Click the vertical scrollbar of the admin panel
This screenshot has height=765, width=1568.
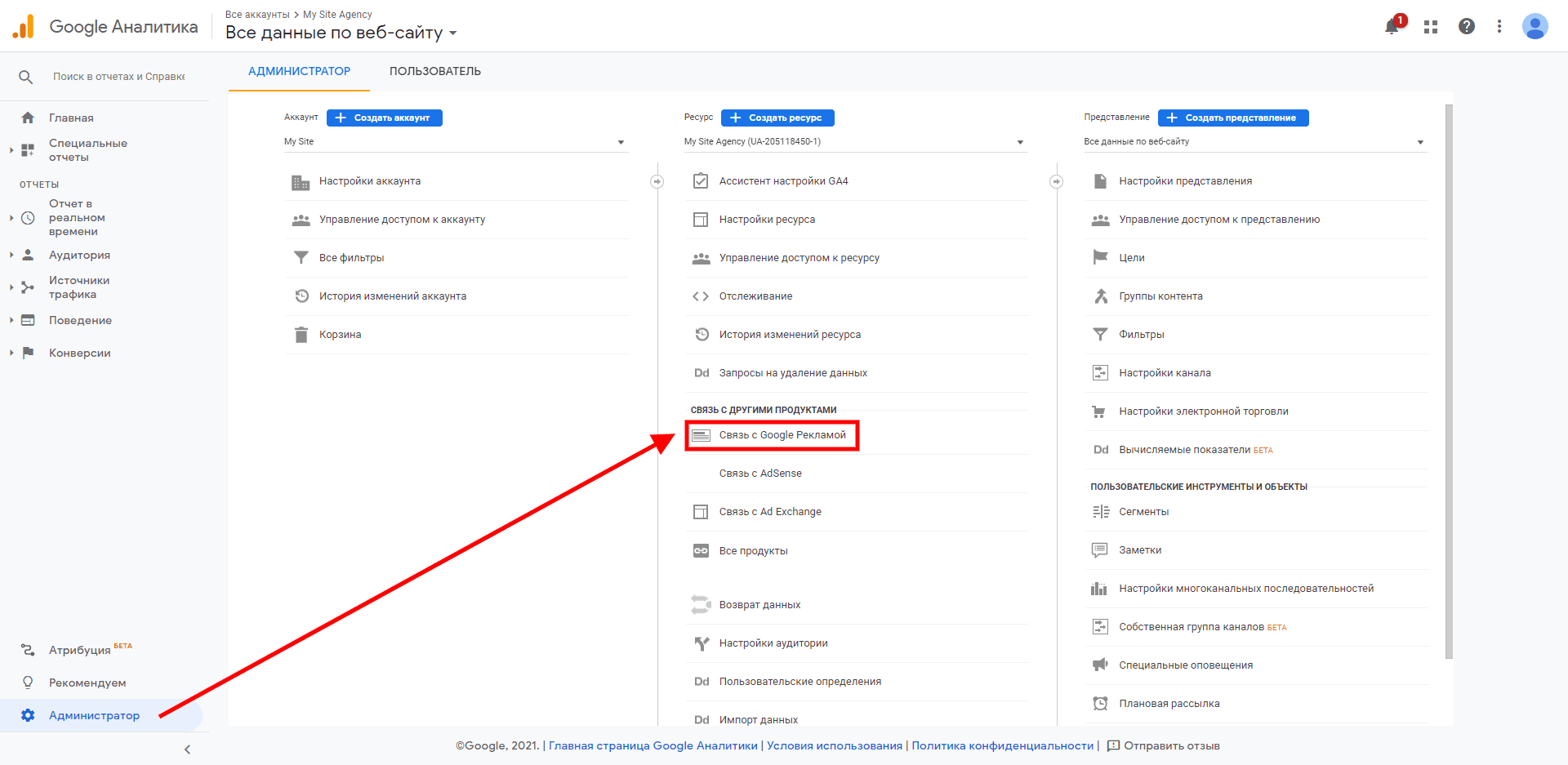(x=1449, y=381)
